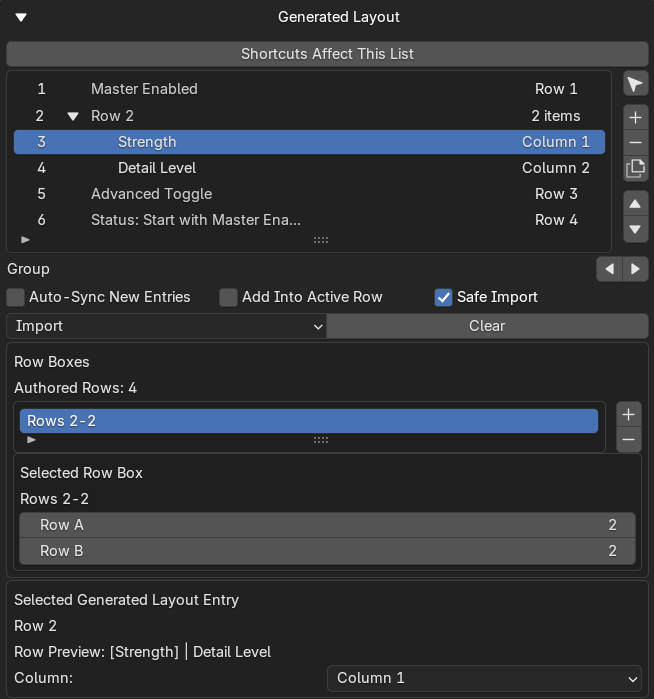
Task: Open the Column 1 dropdown
Action: [x=485, y=678]
